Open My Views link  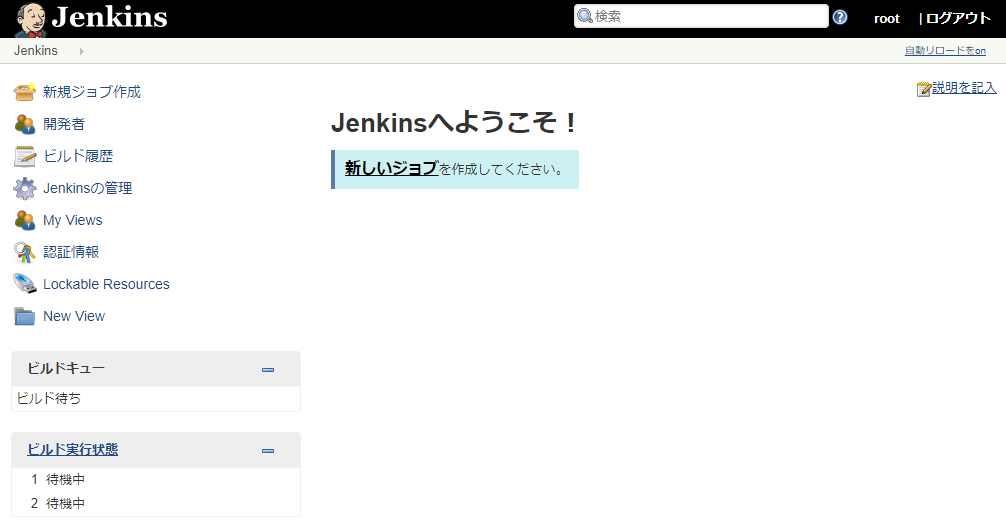pyautogui.click(x=72, y=220)
